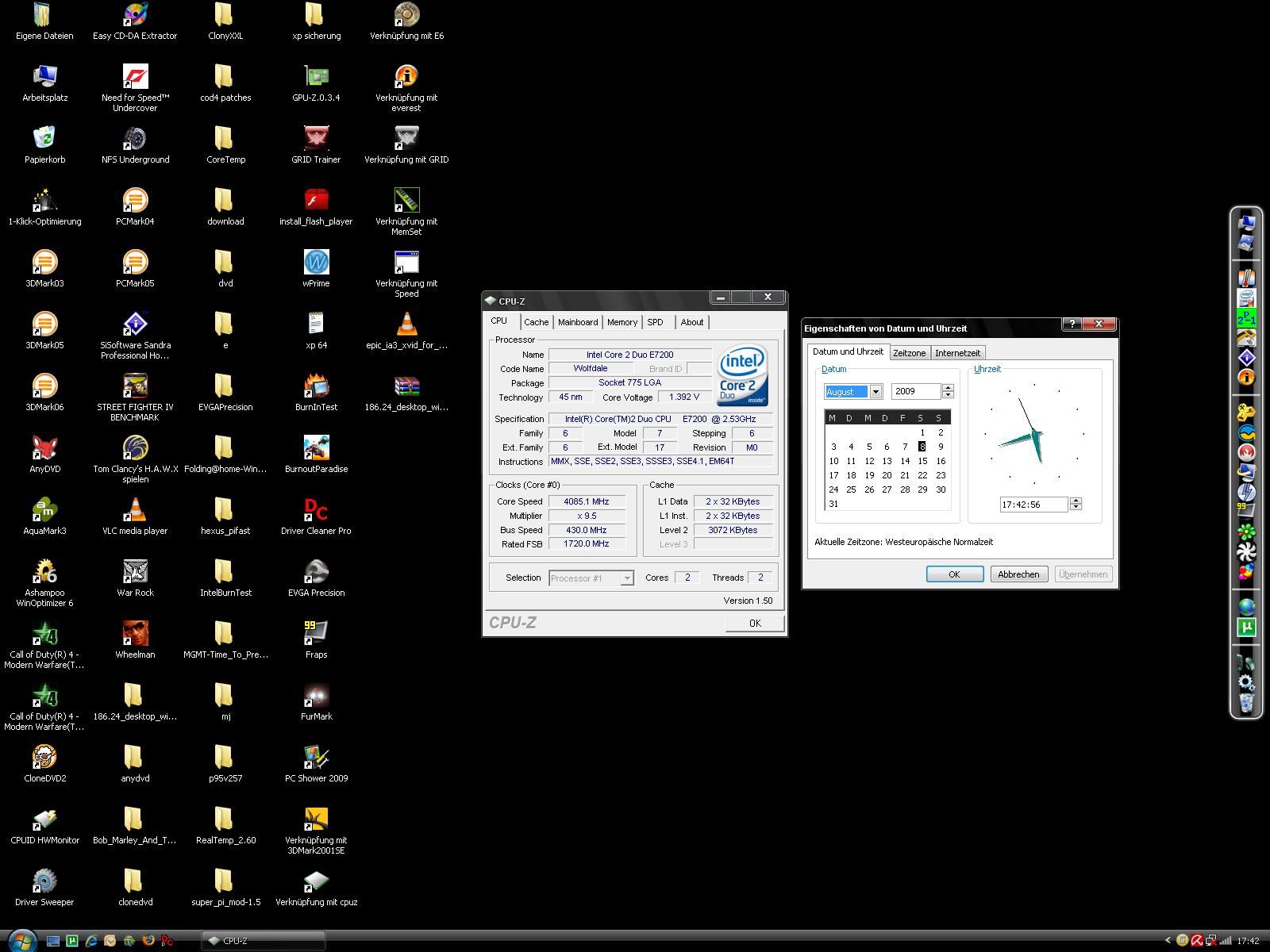Open Verknüpfung mit everest shortcut

pyautogui.click(x=406, y=86)
